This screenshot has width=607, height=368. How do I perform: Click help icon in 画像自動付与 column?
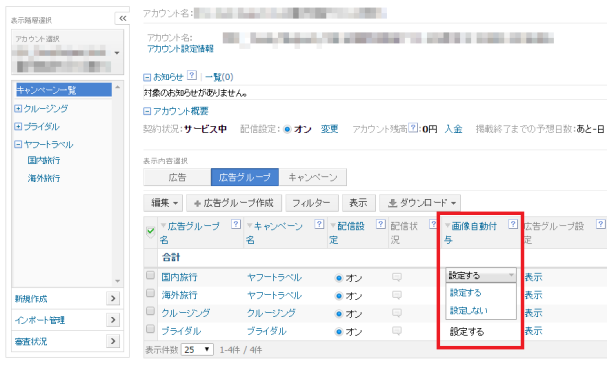tap(513, 224)
